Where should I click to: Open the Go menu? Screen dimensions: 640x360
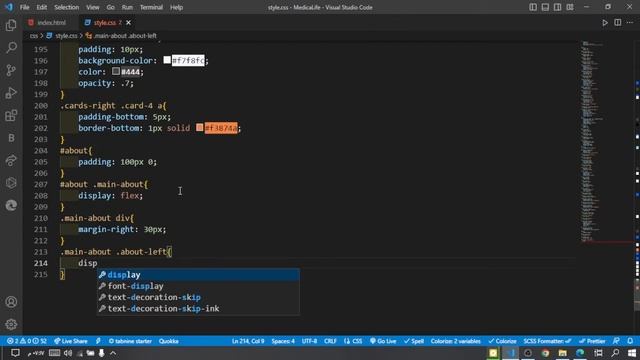111,7
